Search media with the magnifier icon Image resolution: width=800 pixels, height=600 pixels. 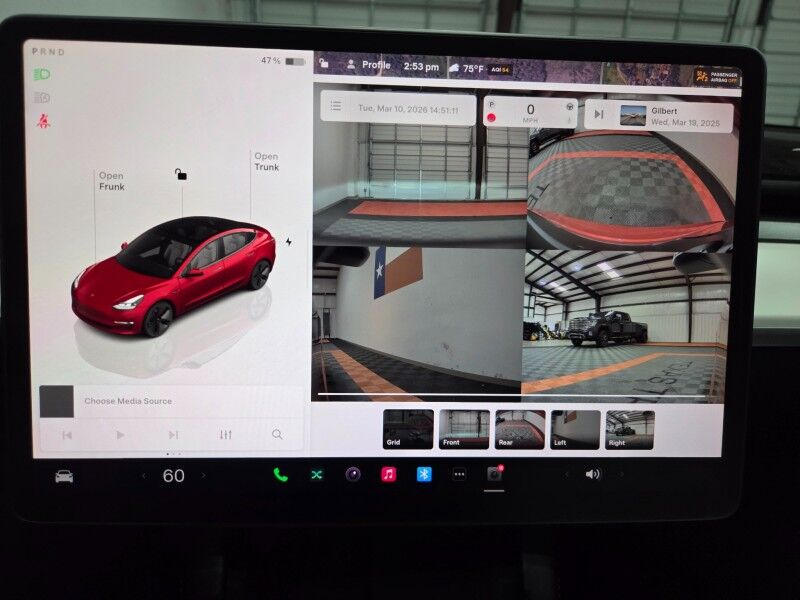tap(277, 435)
